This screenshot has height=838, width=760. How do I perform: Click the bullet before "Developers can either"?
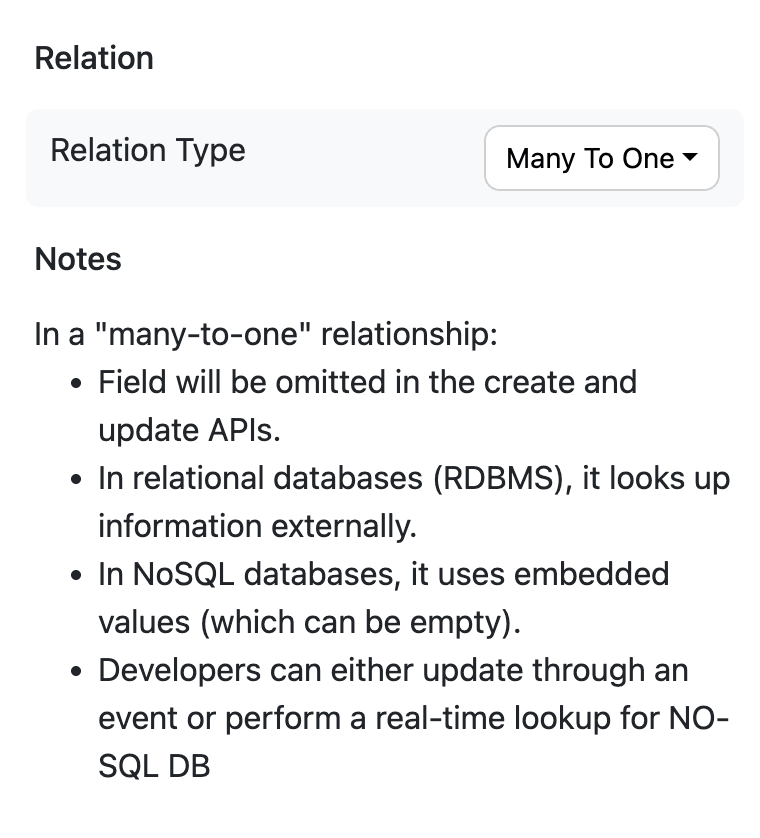coord(76,671)
